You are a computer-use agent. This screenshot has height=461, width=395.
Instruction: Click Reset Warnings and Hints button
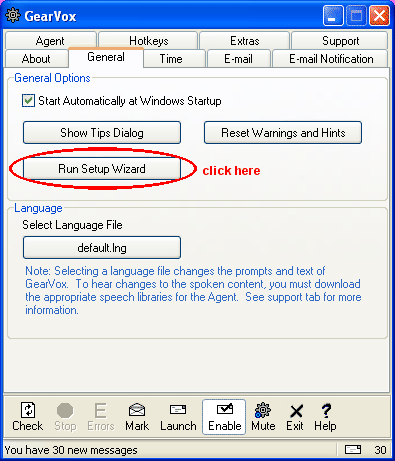point(283,133)
